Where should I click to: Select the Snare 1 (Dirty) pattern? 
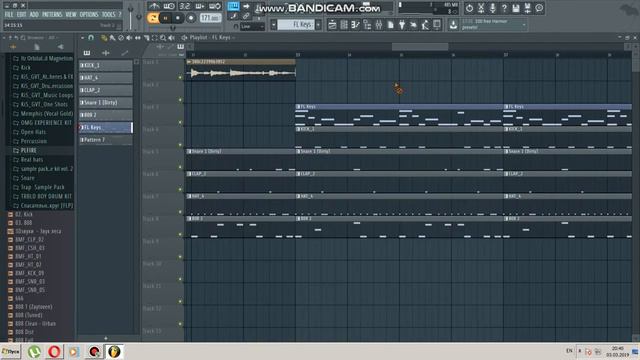(106, 102)
